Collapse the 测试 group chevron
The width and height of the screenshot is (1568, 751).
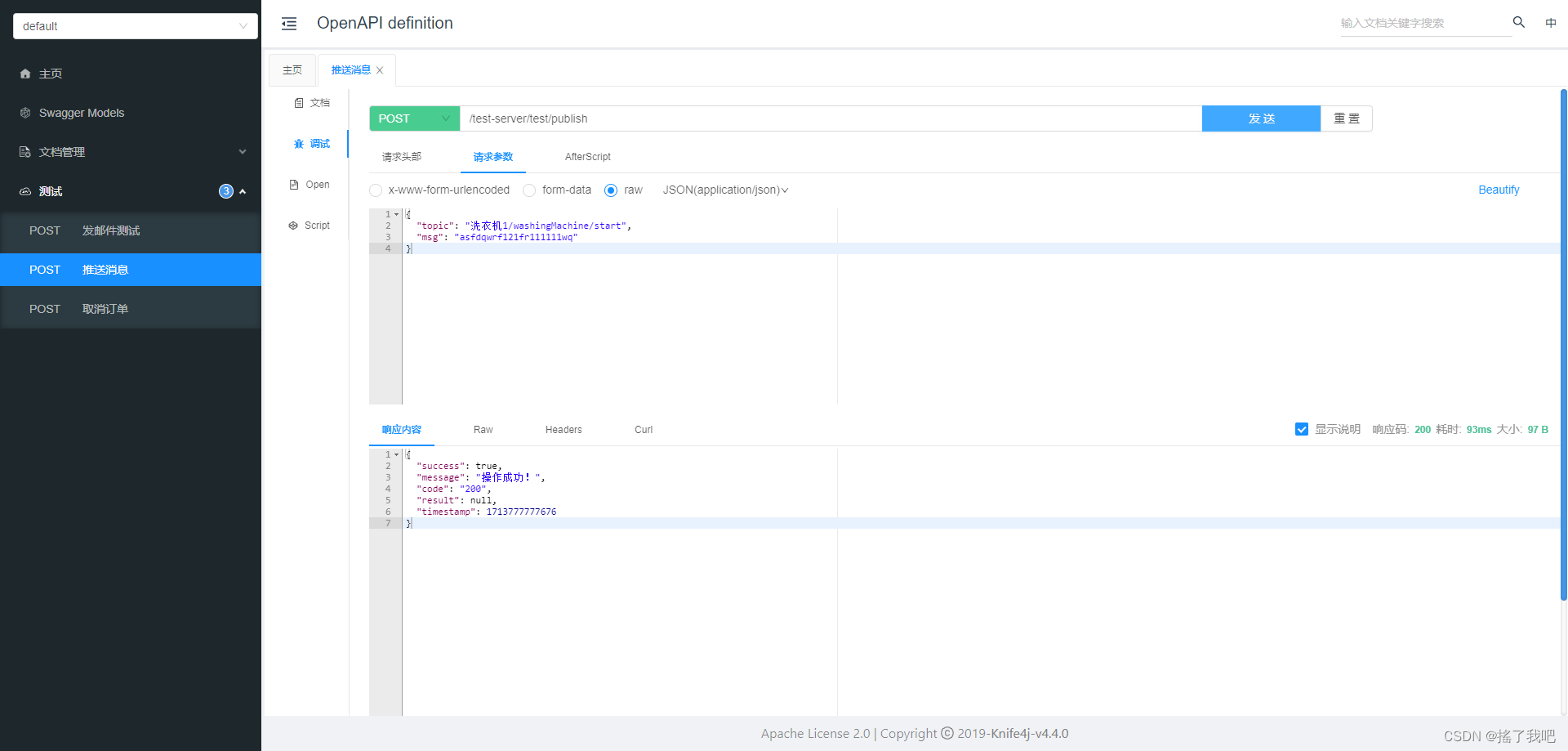[243, 191]
